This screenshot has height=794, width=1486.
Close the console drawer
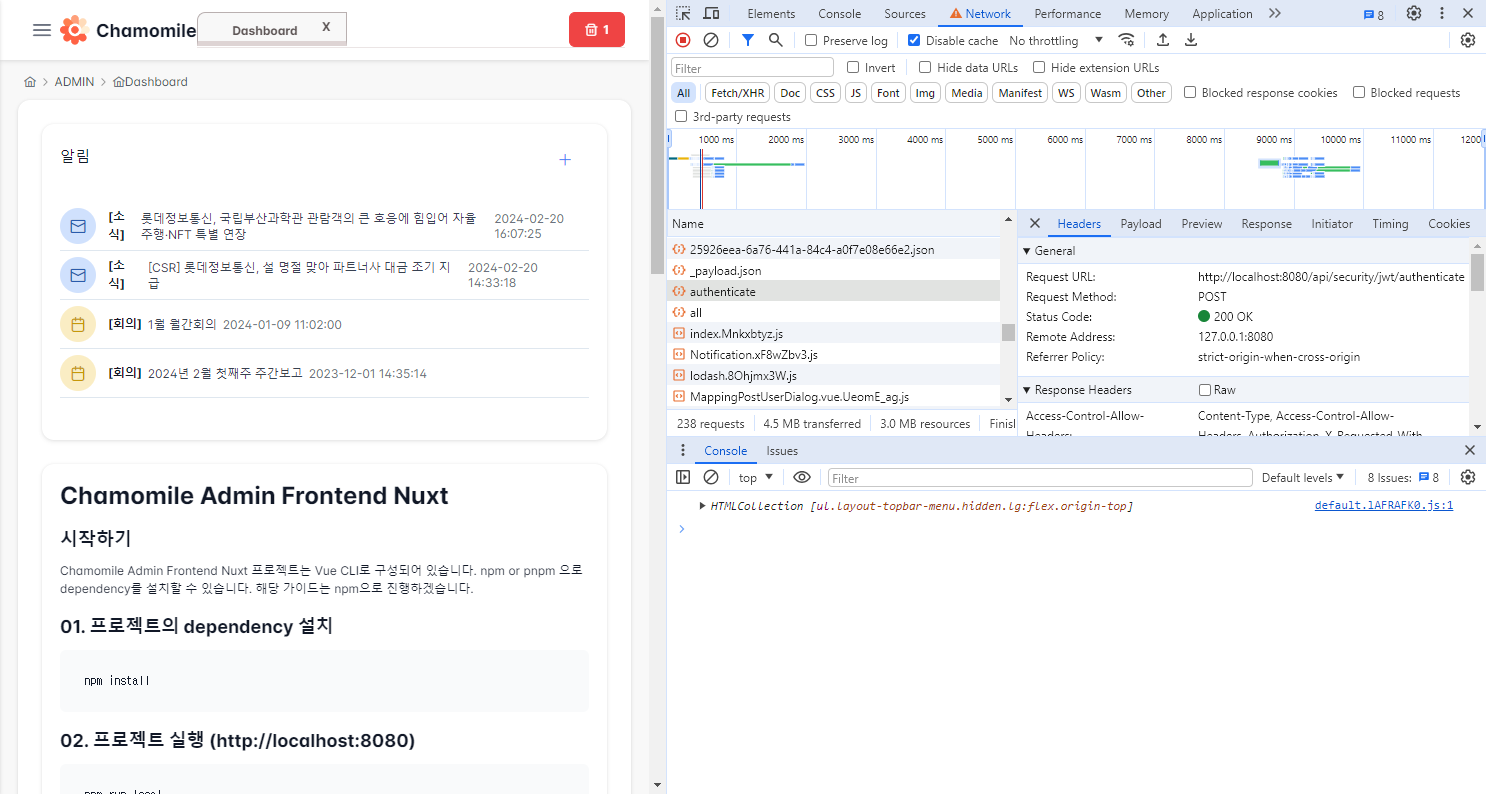click(1470, 450)
